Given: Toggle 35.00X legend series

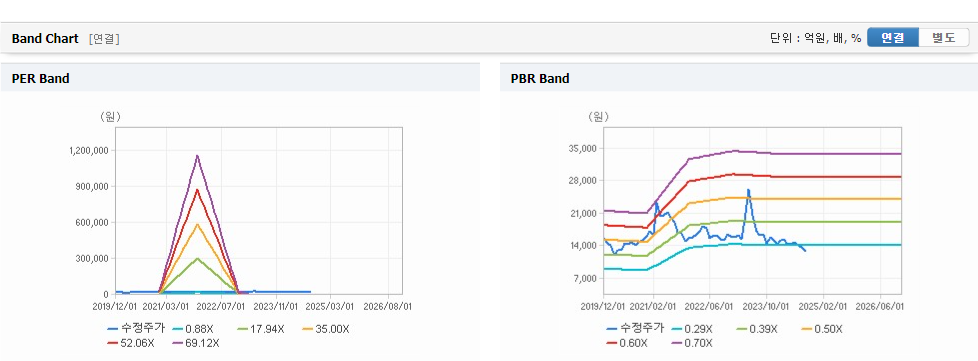Looking at the screenshot, I should click(x=326, y=329).
